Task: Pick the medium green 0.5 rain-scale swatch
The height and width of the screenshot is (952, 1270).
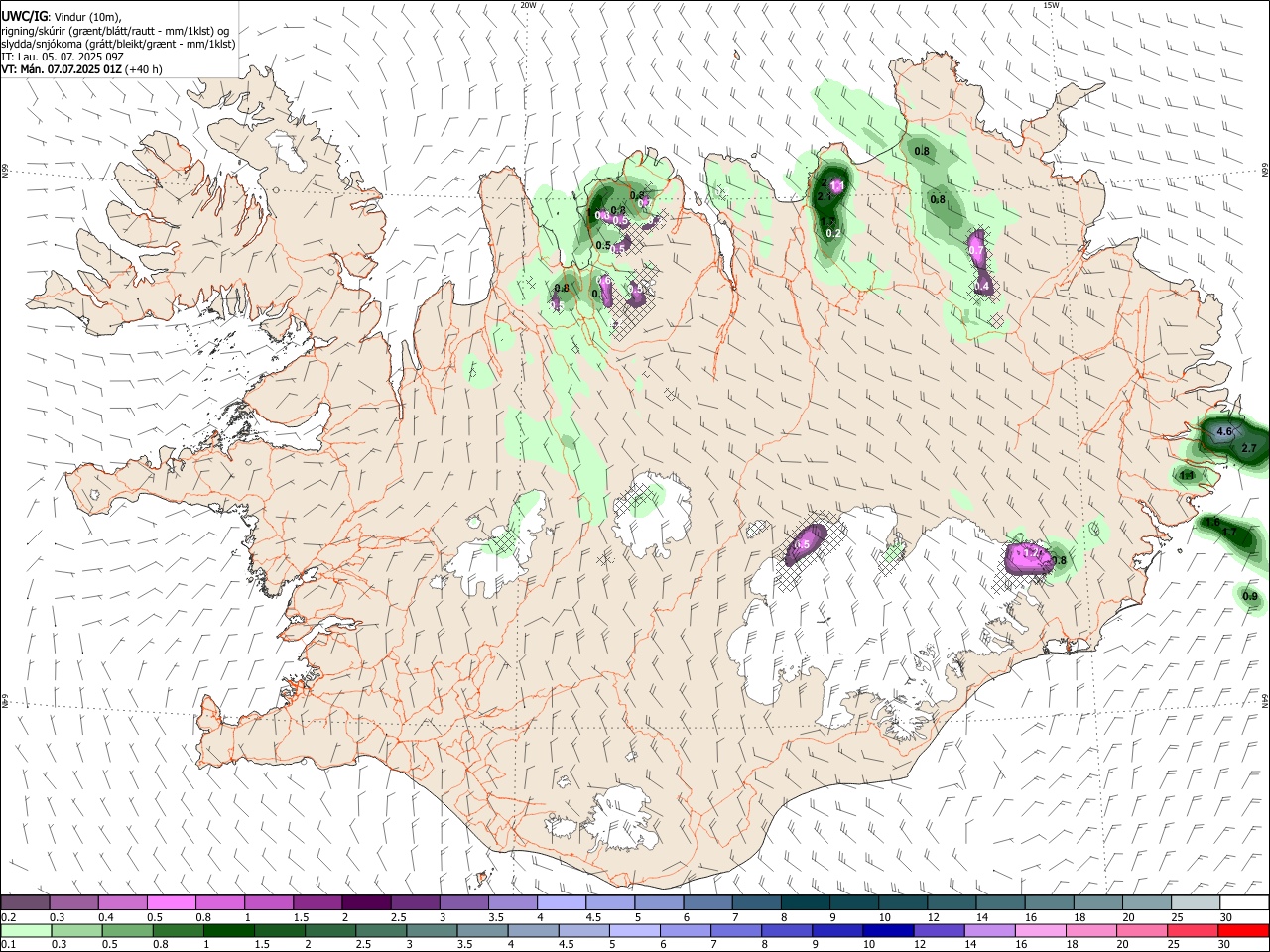Action: click(127, 930)
